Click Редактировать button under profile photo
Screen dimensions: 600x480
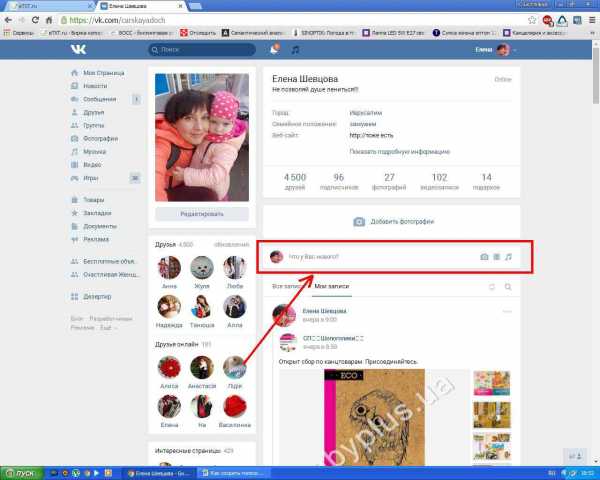tap(202, 214)
